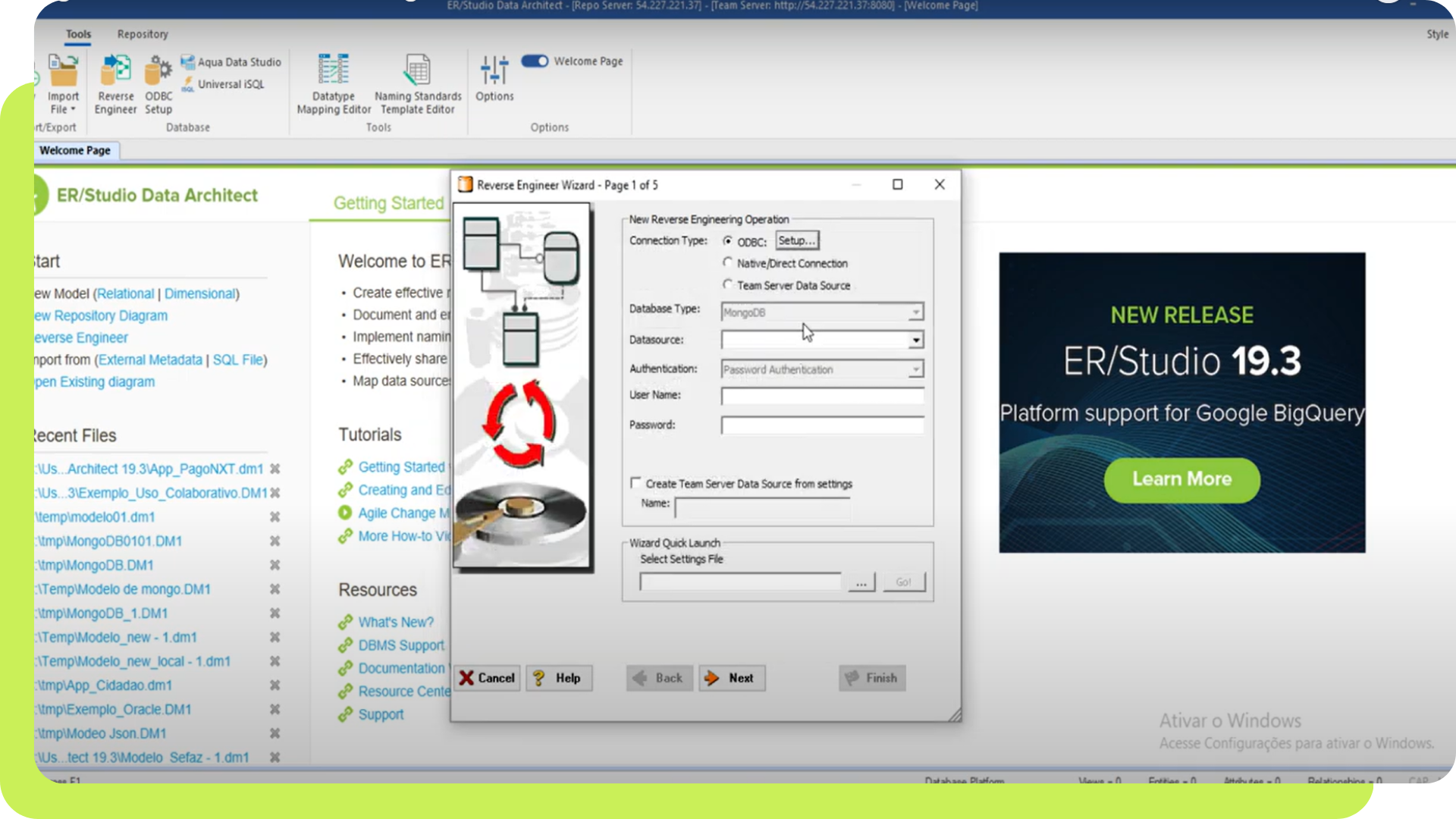Remove Exemplo_Uso_Colaborativo.DM1 from recent files

275,493
